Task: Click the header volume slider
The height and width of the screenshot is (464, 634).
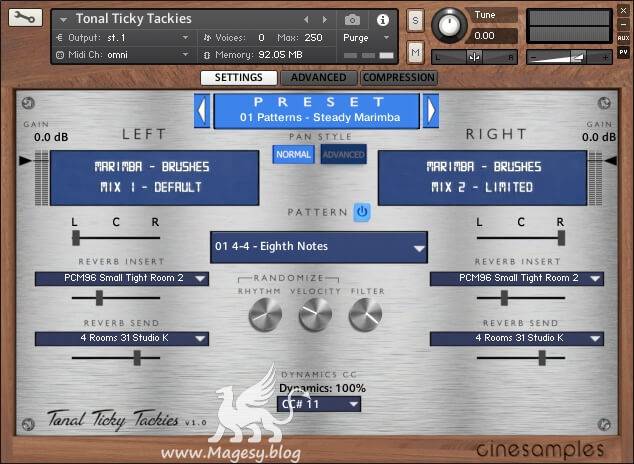Action: pos(569,57)
